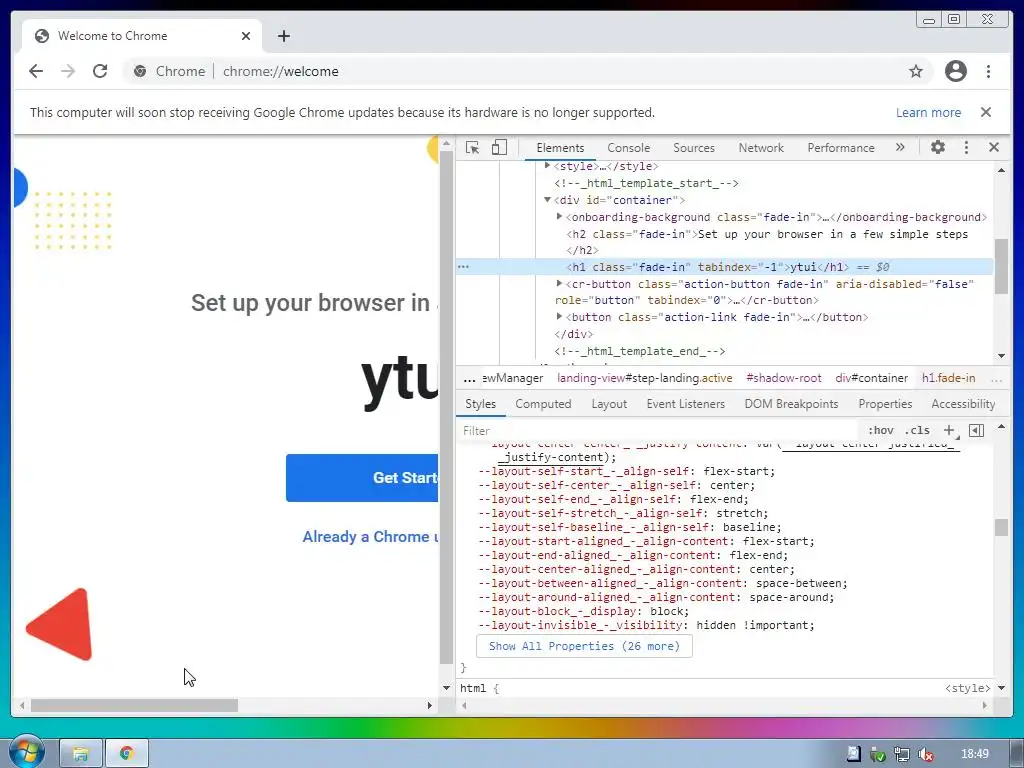Click the --layout-block_-_display property line

(x=583, y=611)
